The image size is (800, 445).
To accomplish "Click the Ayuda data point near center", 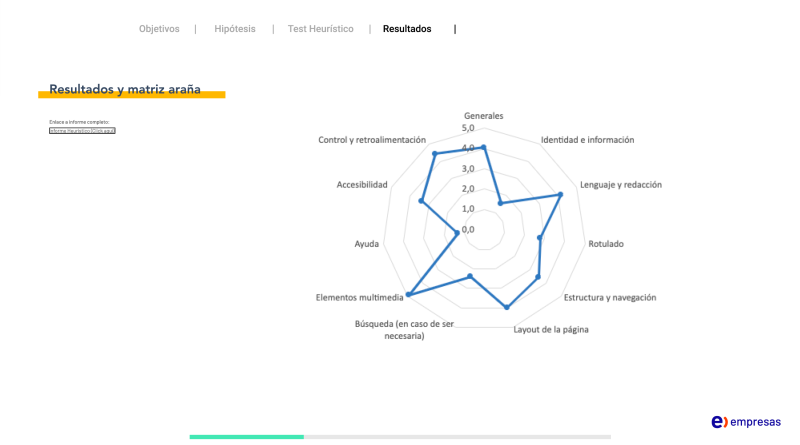I will 457,233.
